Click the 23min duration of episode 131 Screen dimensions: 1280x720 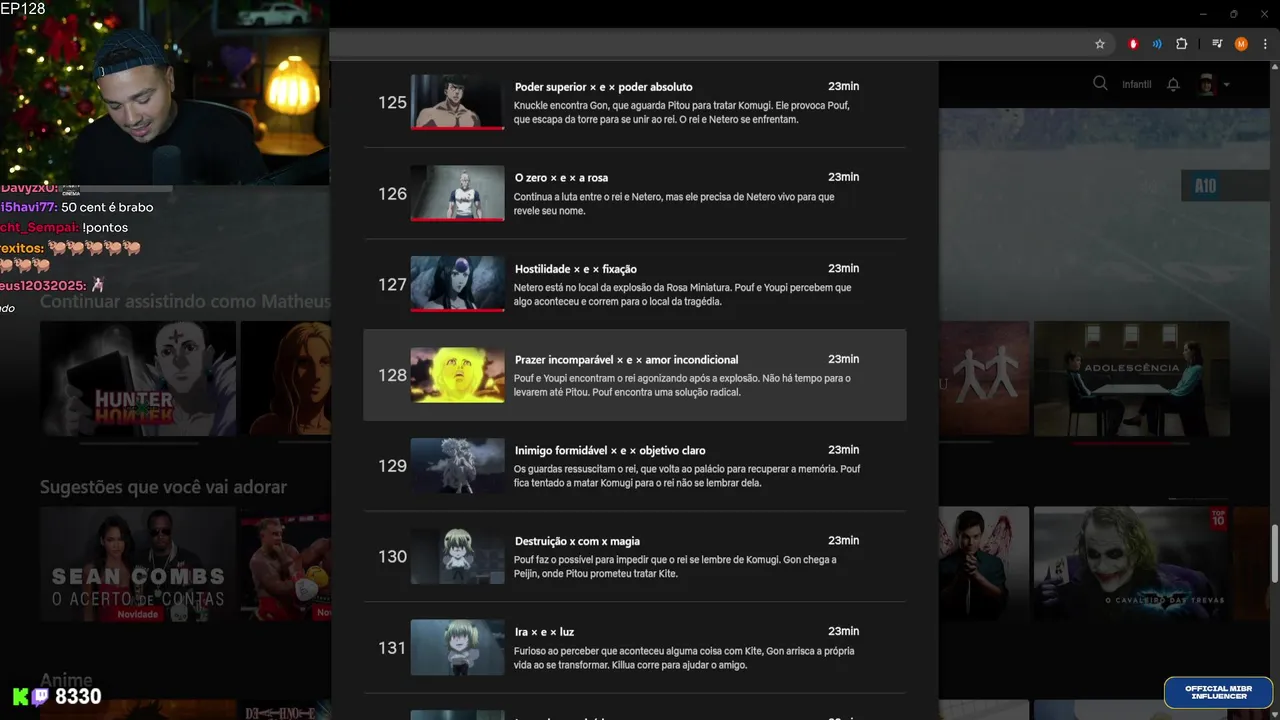click(x=843, y=631)
